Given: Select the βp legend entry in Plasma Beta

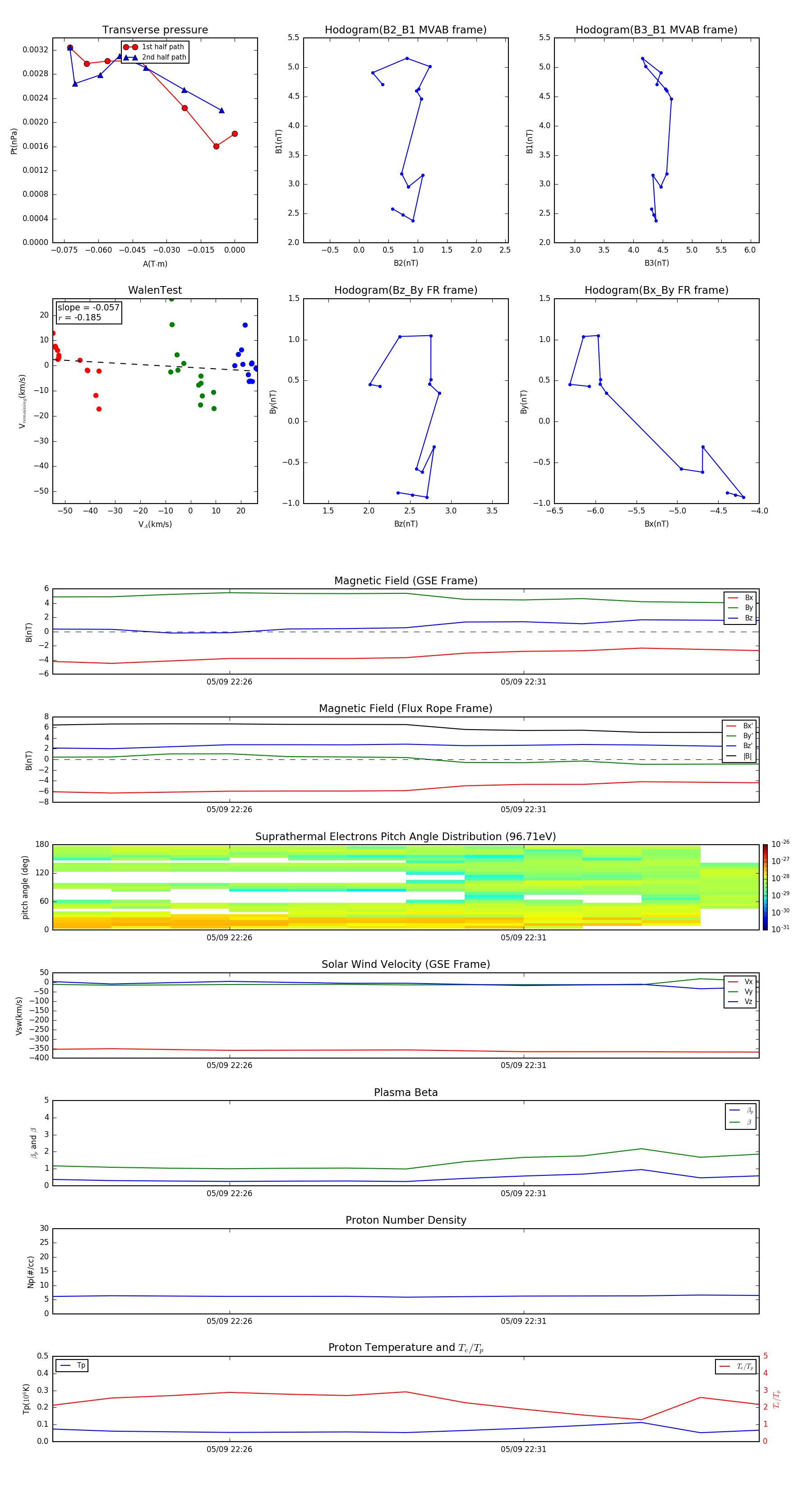Looking at the screenshot, I should [x=742, y=1110].
